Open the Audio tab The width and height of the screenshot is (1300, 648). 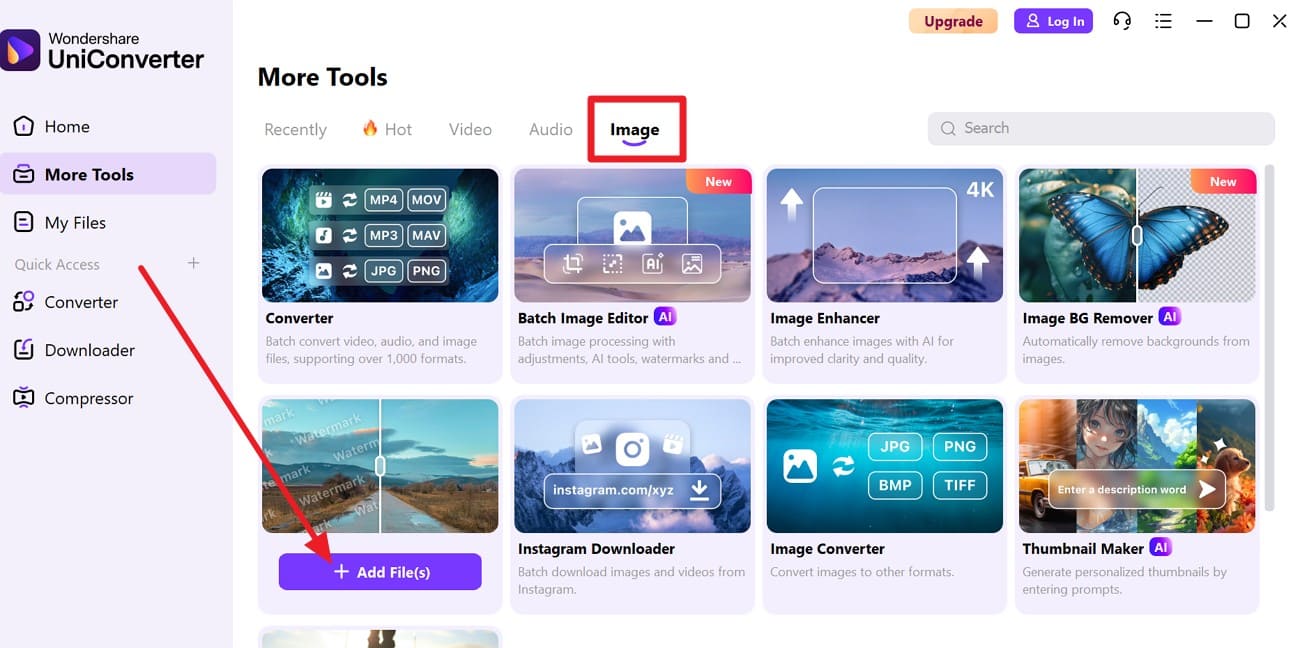(x=550, y=129)
